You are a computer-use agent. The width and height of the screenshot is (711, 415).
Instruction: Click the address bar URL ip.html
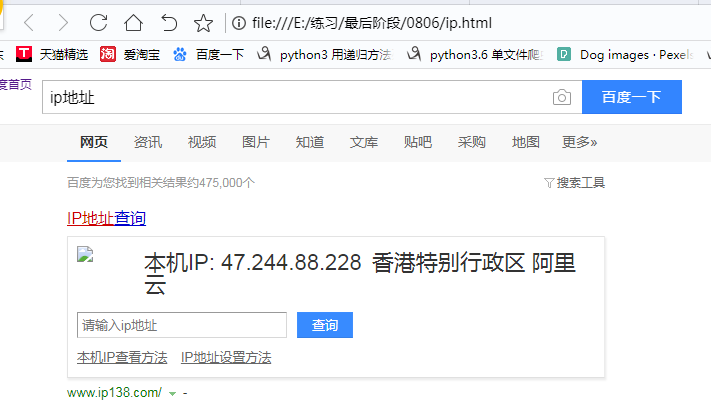(372, 23)
